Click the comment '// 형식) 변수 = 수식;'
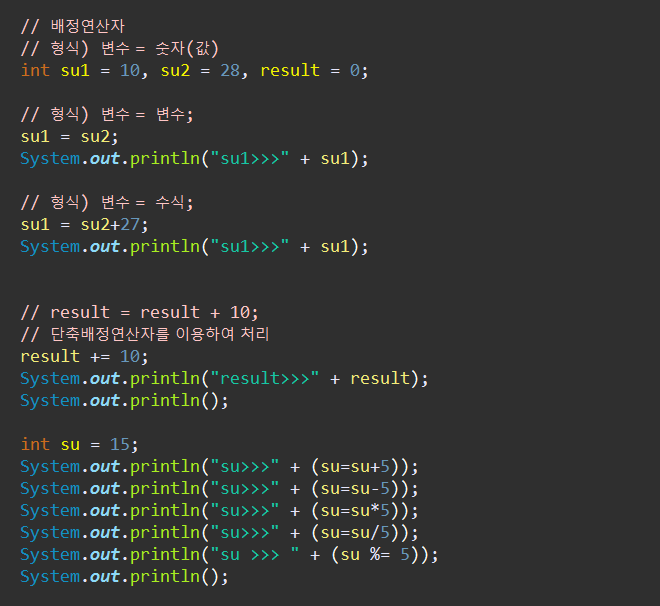 pyautogui.click(x=107, y=202)
